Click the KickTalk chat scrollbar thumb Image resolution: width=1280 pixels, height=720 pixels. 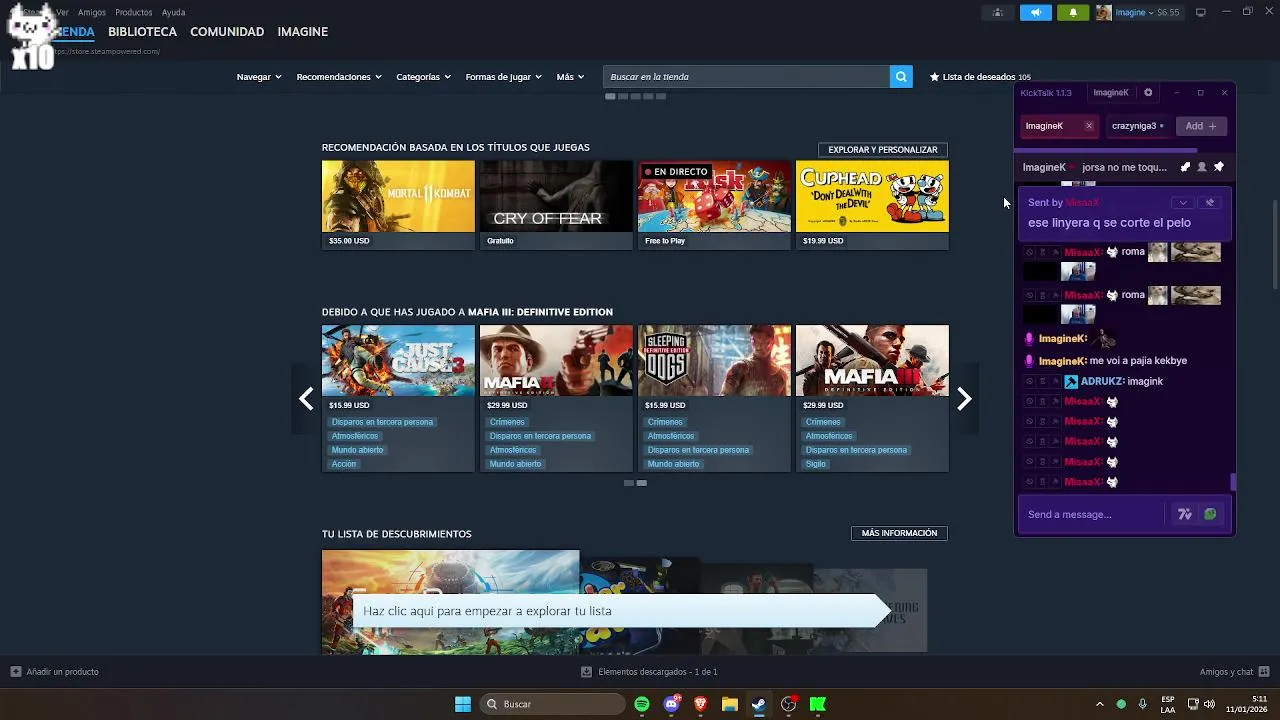1233,483
